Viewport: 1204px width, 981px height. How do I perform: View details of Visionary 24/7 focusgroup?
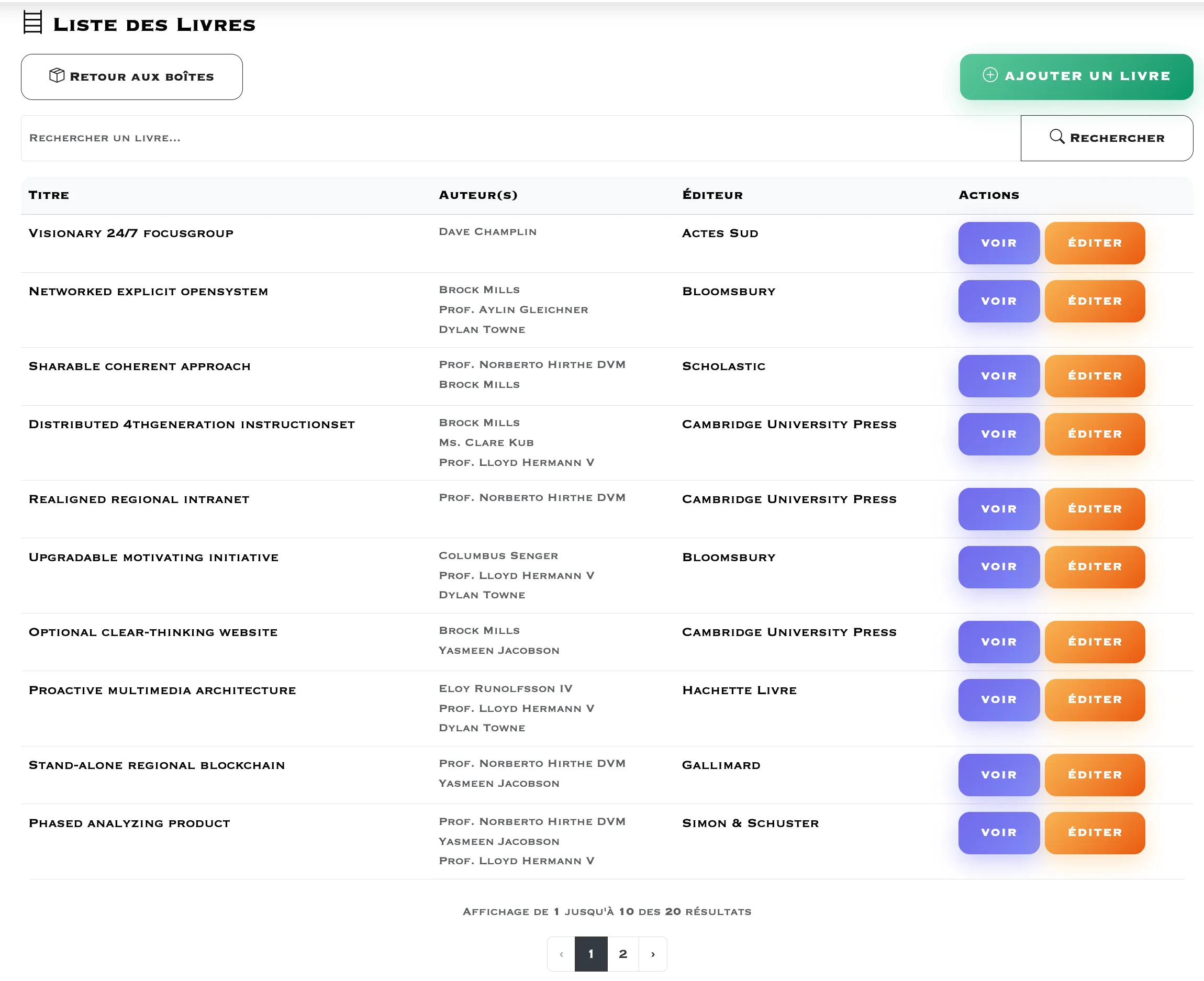click(998, 243)
